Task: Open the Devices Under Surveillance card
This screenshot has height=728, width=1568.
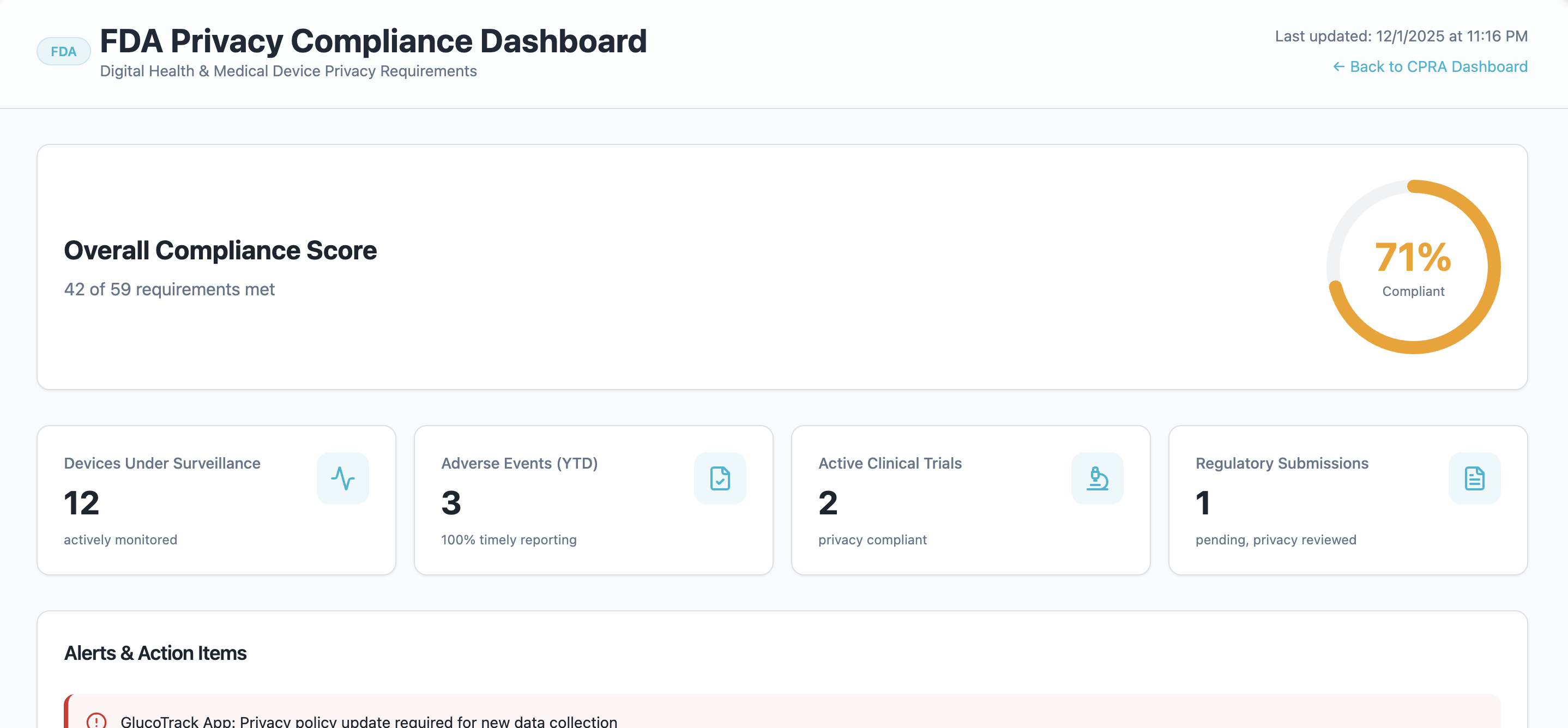Action: [x=218, y=500]
